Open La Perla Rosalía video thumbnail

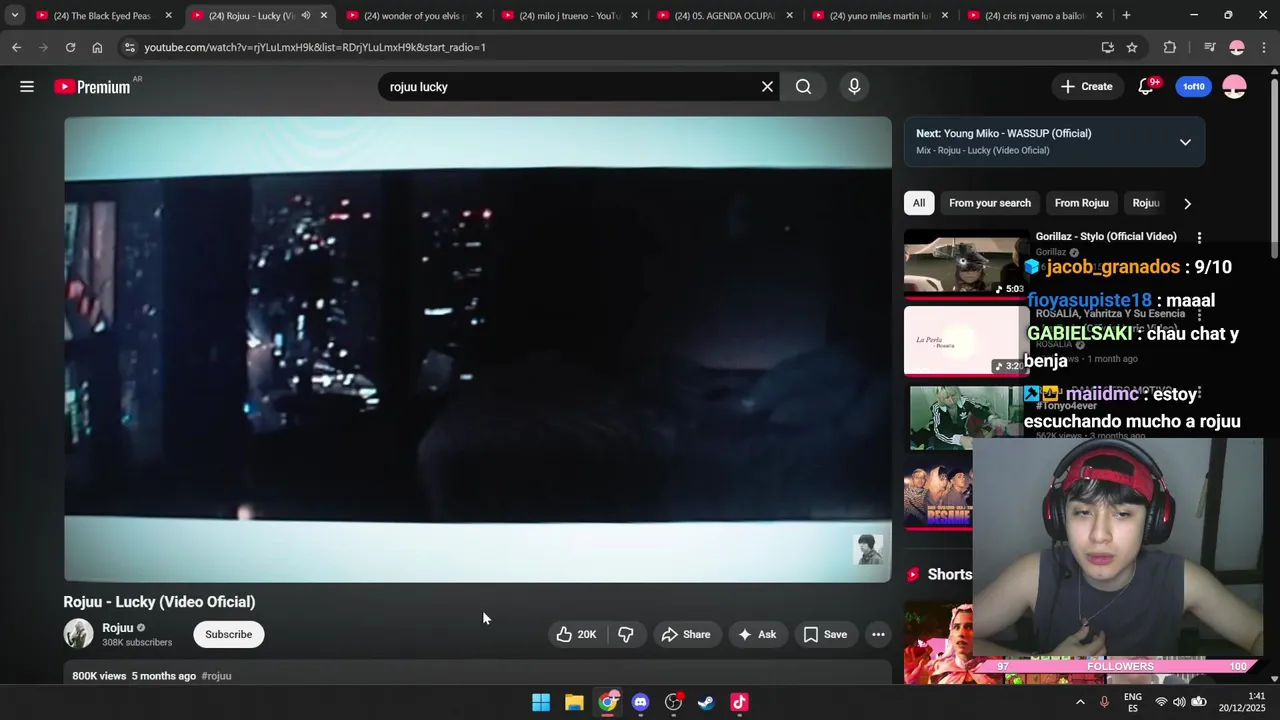966,341
